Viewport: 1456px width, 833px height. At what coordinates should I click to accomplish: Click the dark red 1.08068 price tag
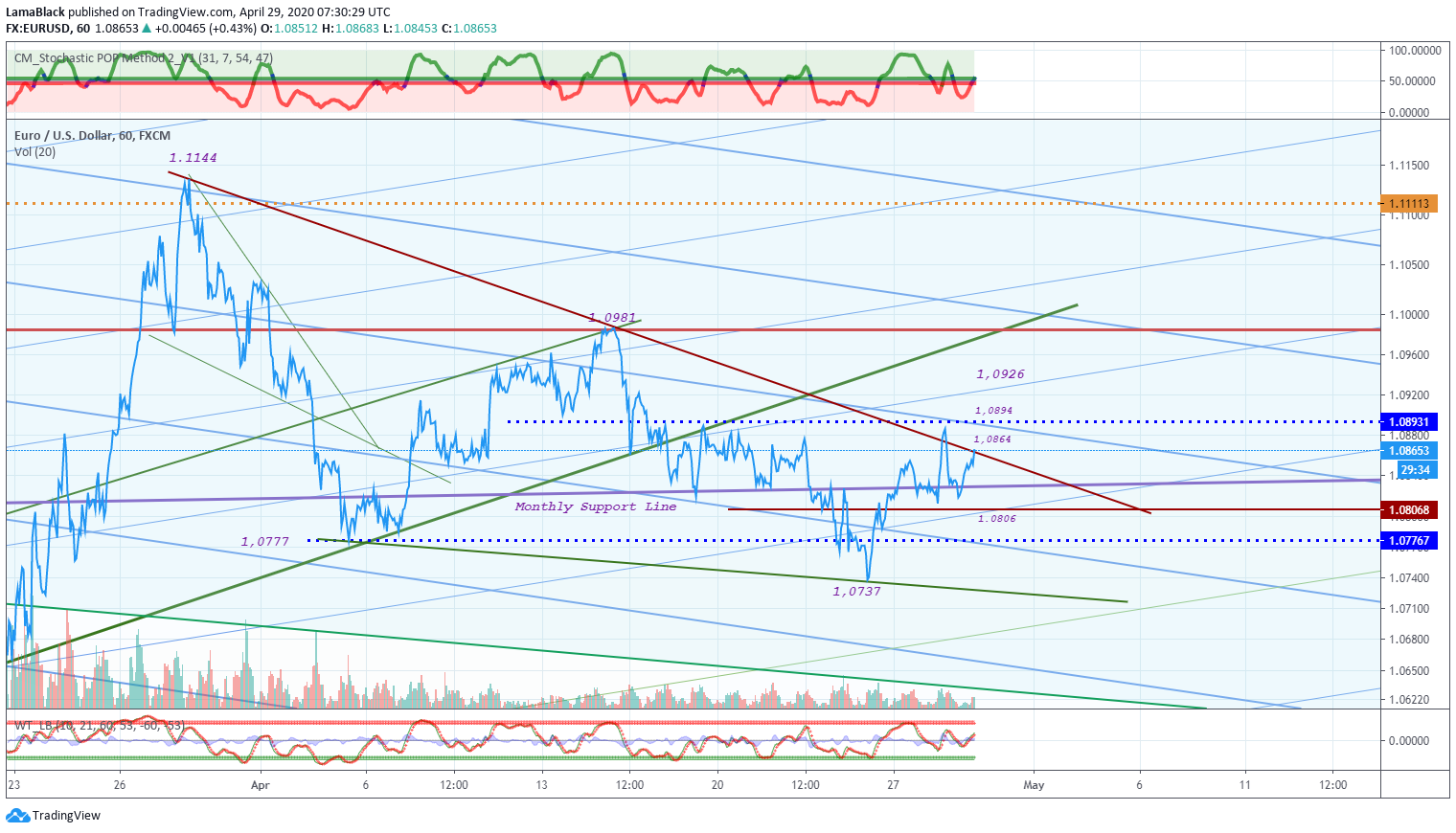click(1408, 509)
